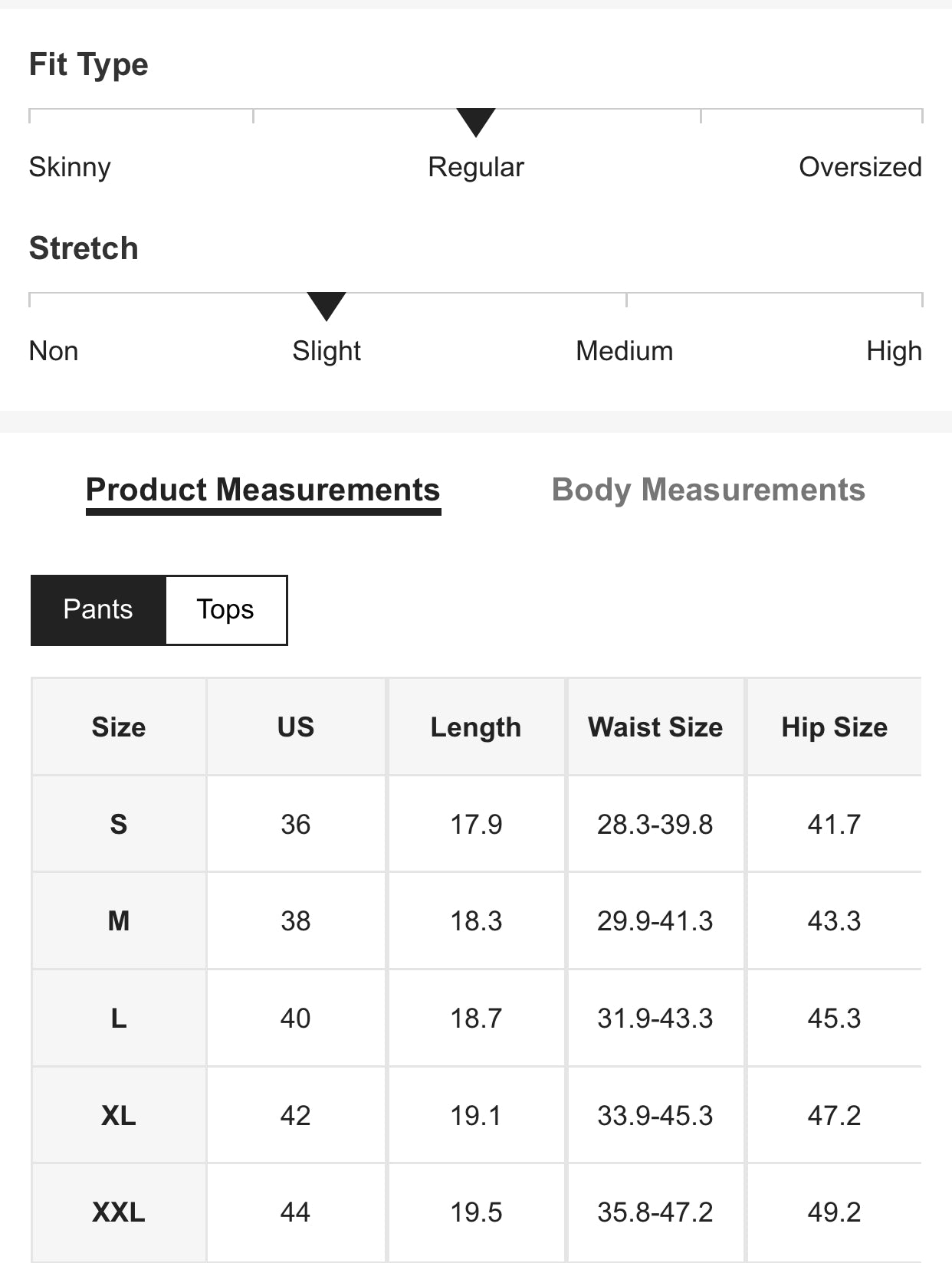
Task: Click the High stretch label
Action: coord(894,351)
